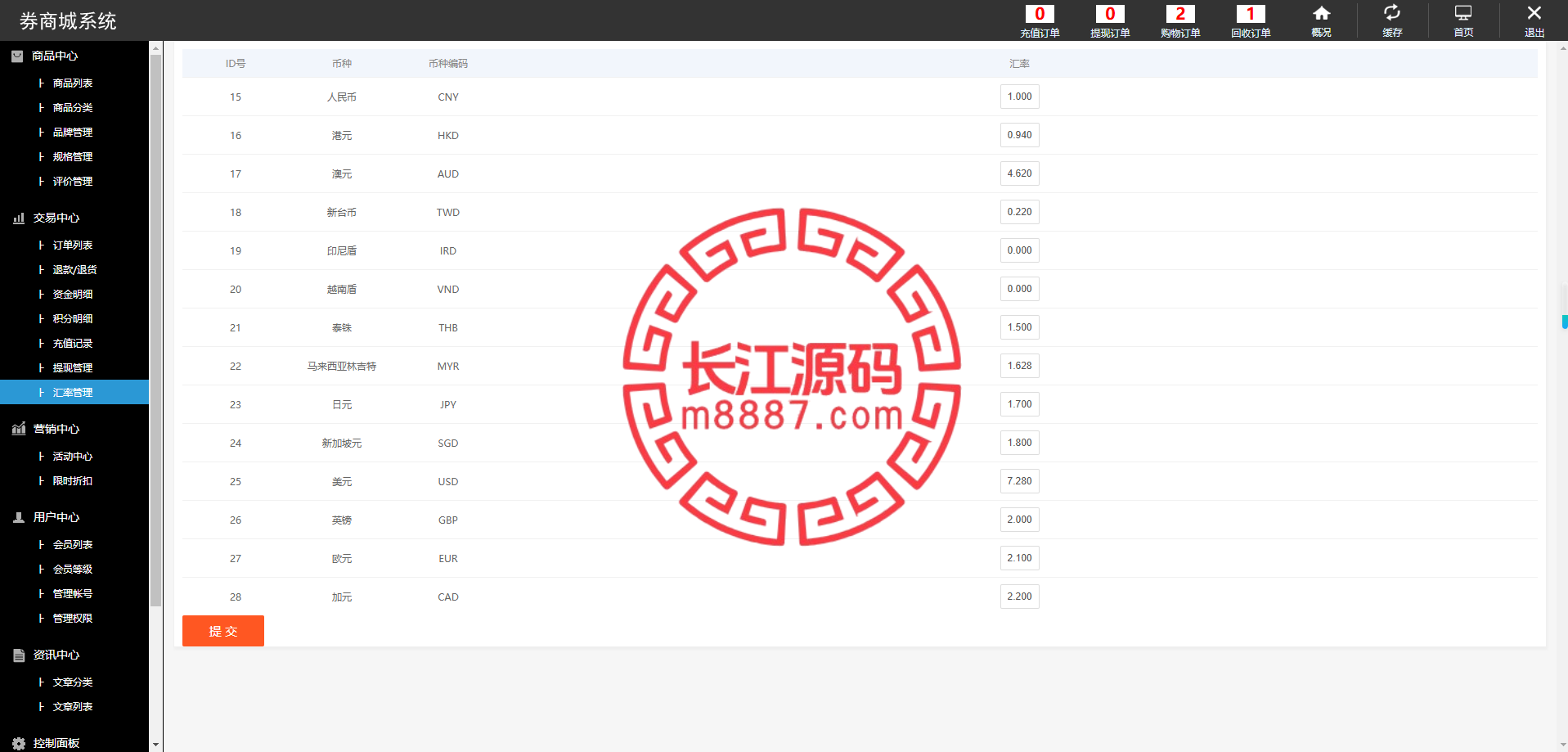Click the 用户中心 person icon
The image size is (1568, 752).
19,517
